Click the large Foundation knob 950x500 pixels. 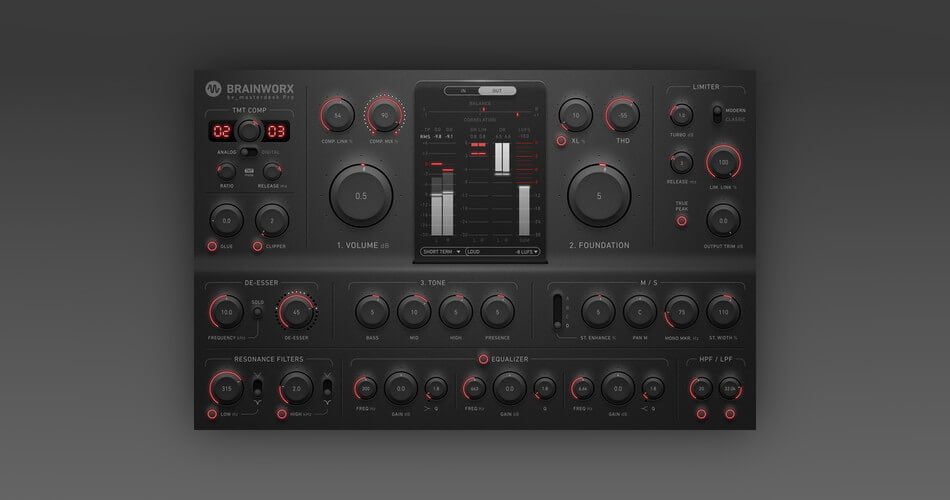click(x=599, y=196)
